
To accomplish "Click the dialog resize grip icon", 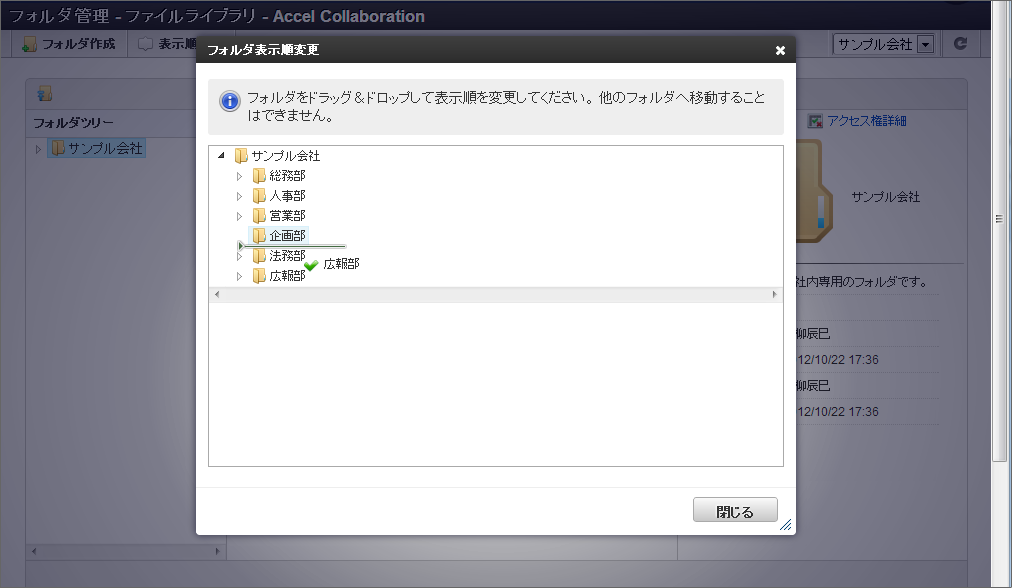I will 785,525.
